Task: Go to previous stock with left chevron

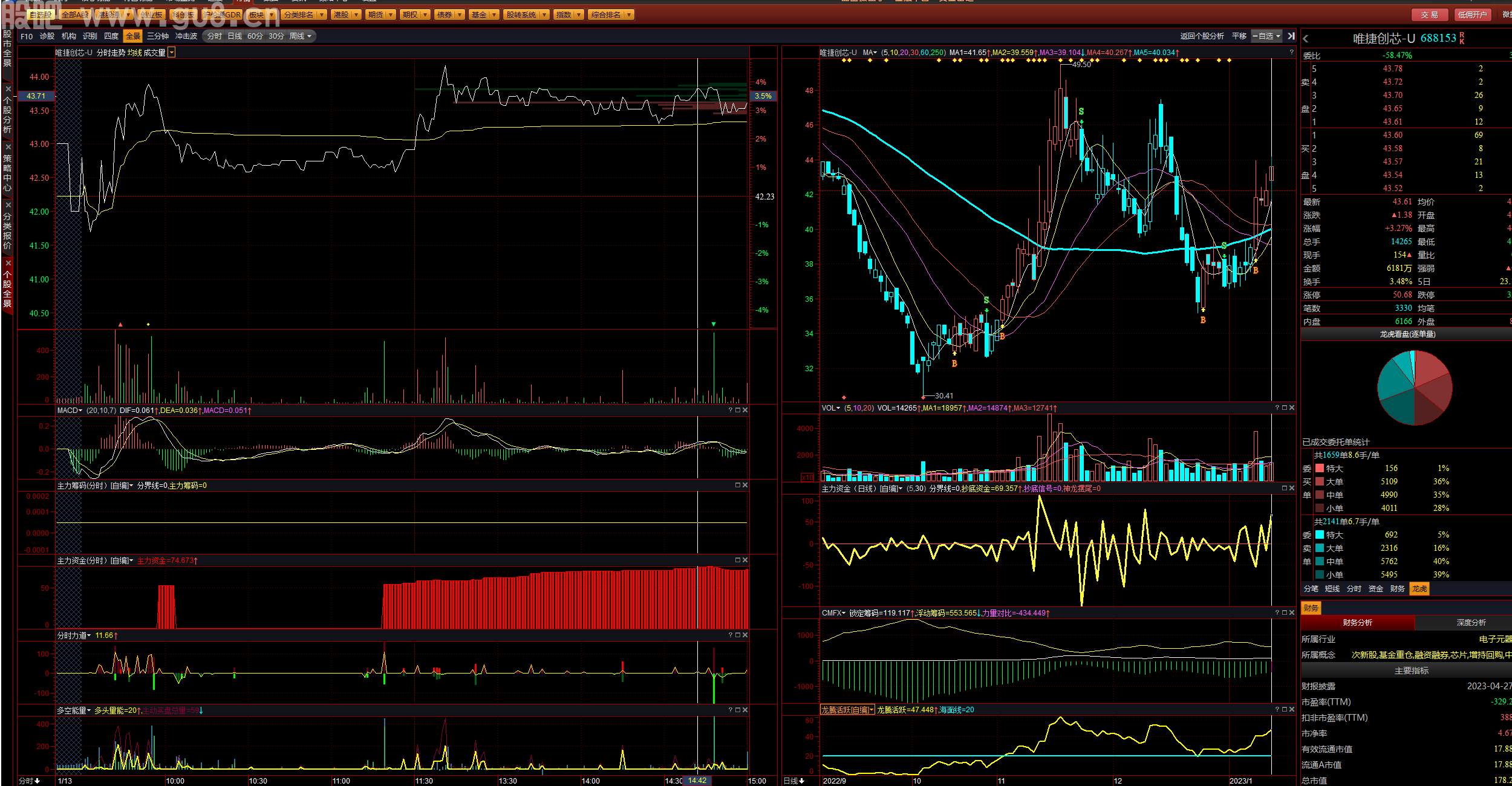Action: pos(1306,39)
